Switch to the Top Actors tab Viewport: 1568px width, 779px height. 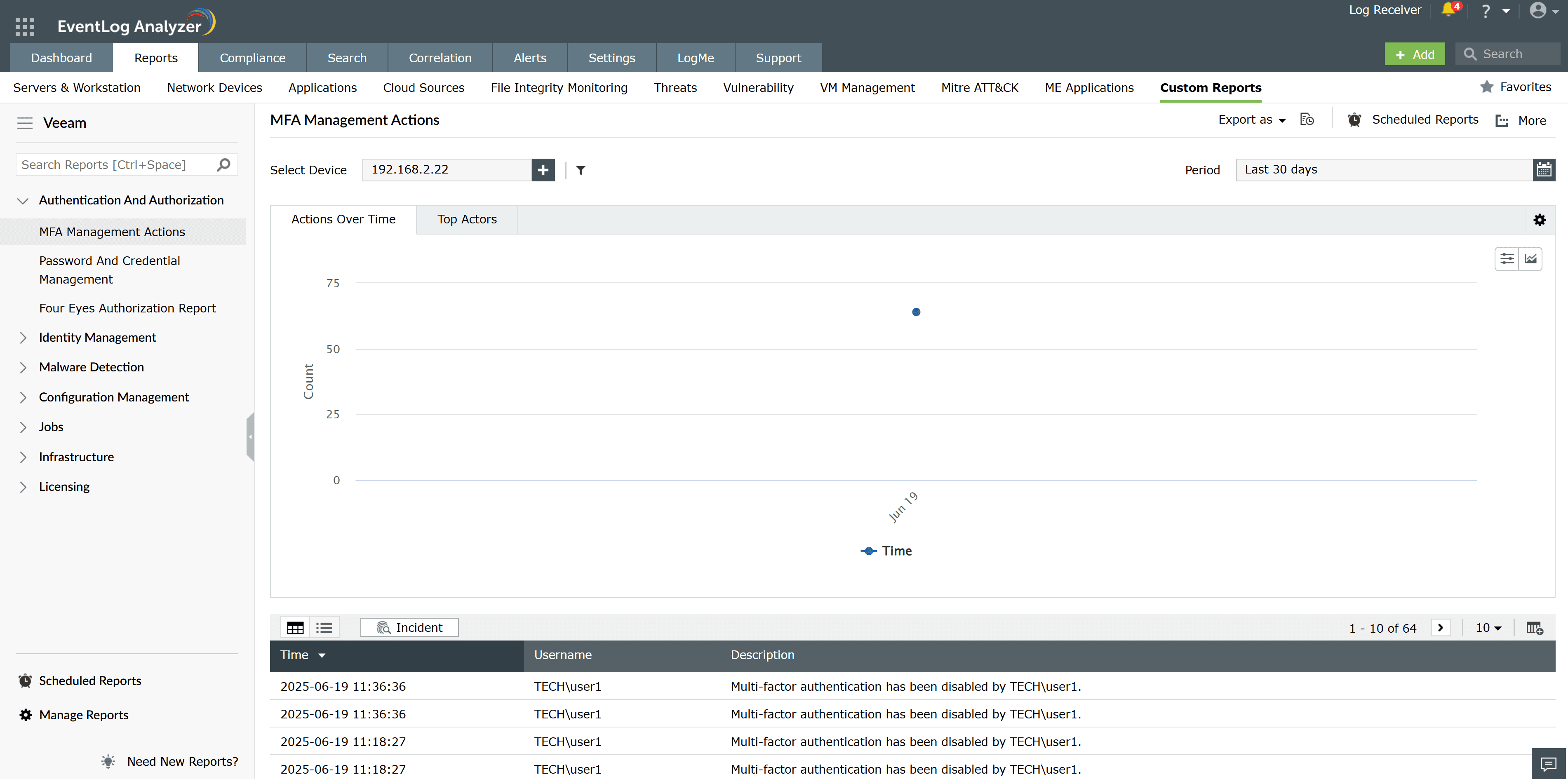click(467, 219)
